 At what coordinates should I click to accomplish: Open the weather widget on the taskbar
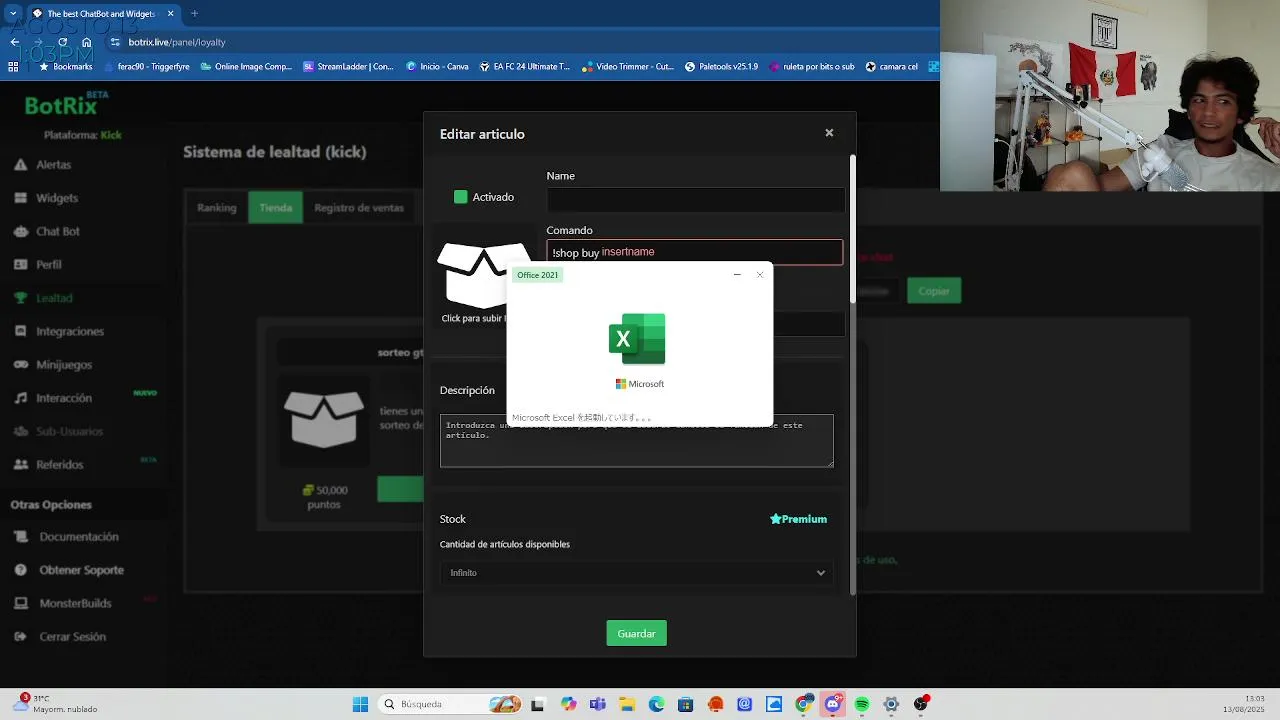[x=55, y=704]
